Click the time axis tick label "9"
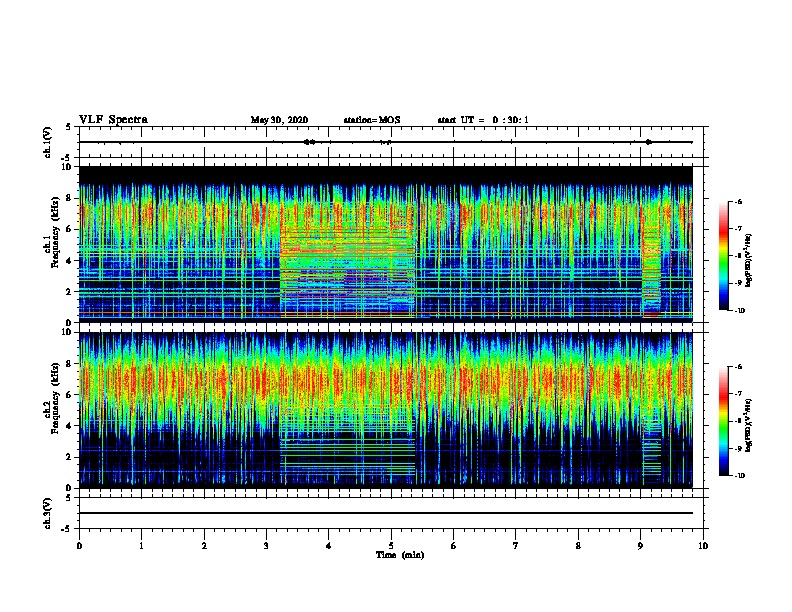Screen dimensions: 792x612 640,546
